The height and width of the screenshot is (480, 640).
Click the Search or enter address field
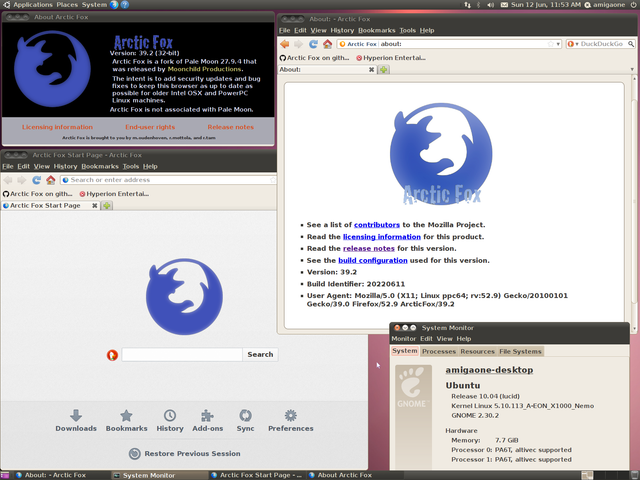pos(168,180)
